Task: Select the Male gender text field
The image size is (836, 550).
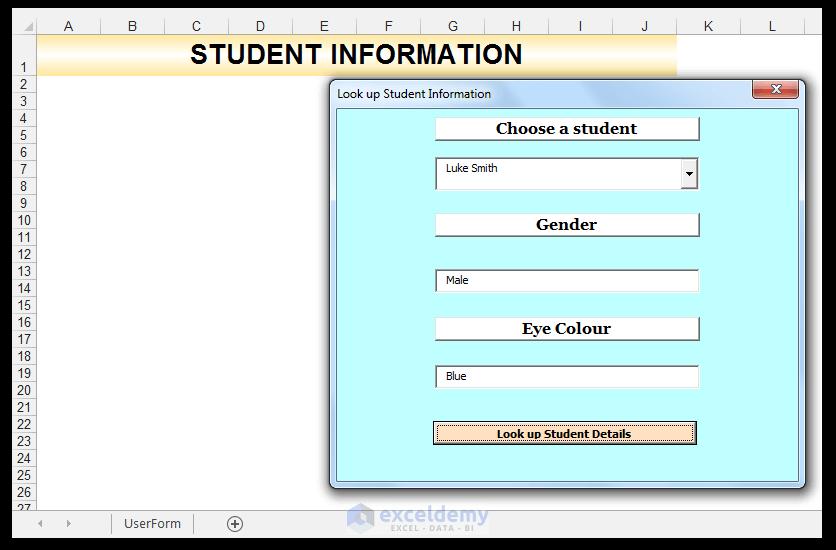Action: click(x=567, y=281)
